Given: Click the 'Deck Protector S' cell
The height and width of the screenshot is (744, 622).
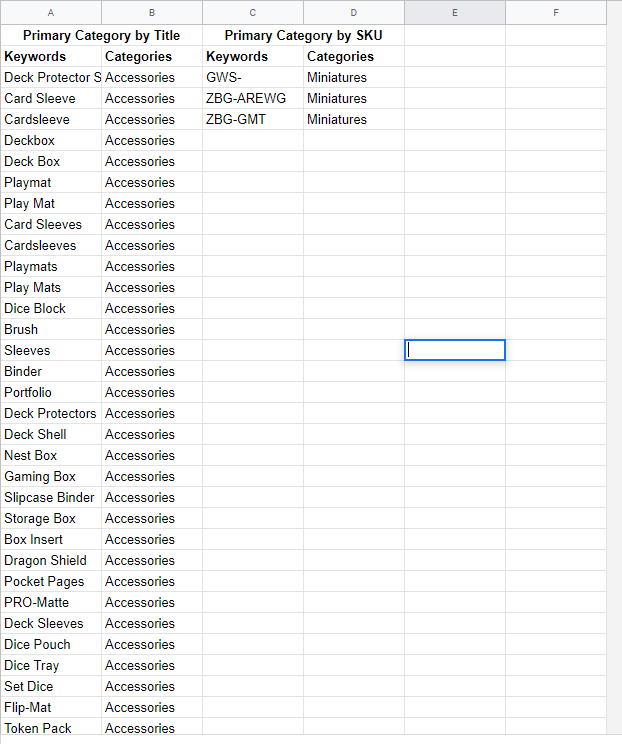Looking at the screenshot, I should [51, 77].
